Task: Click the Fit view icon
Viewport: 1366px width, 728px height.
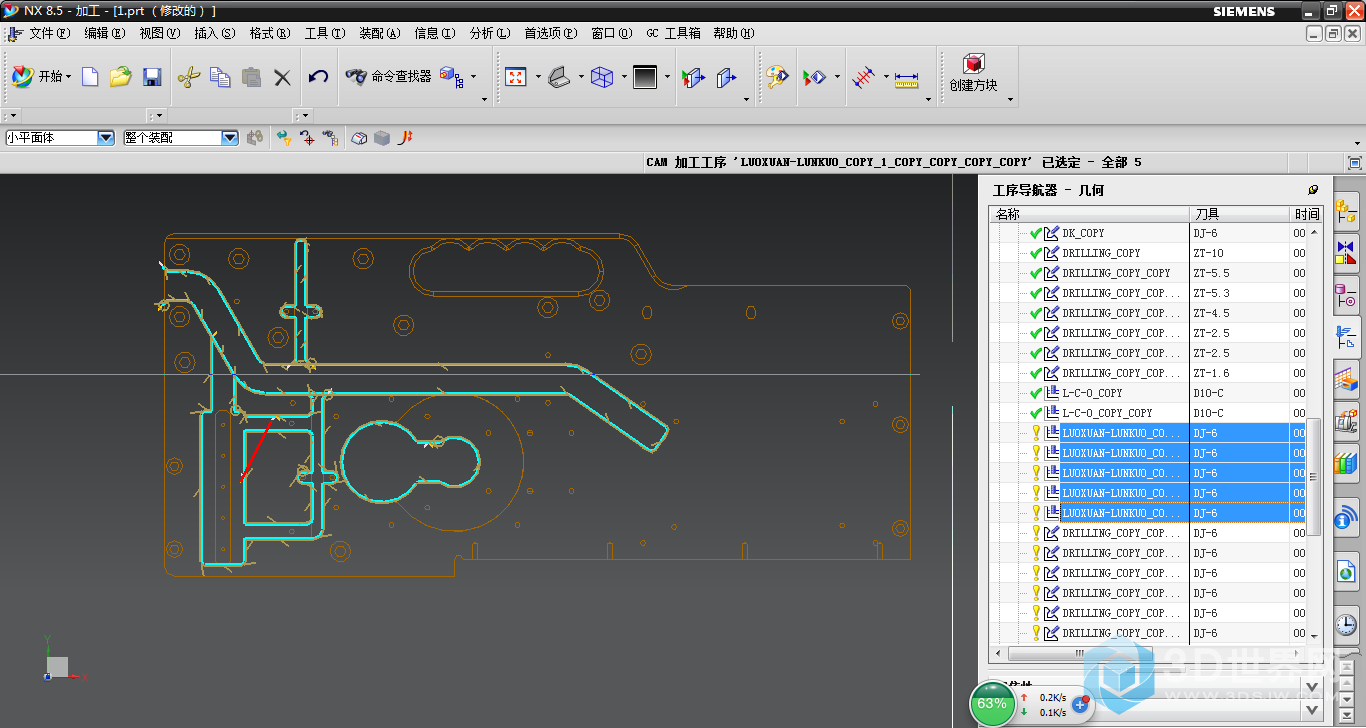Action: click(x=516, y=77)
